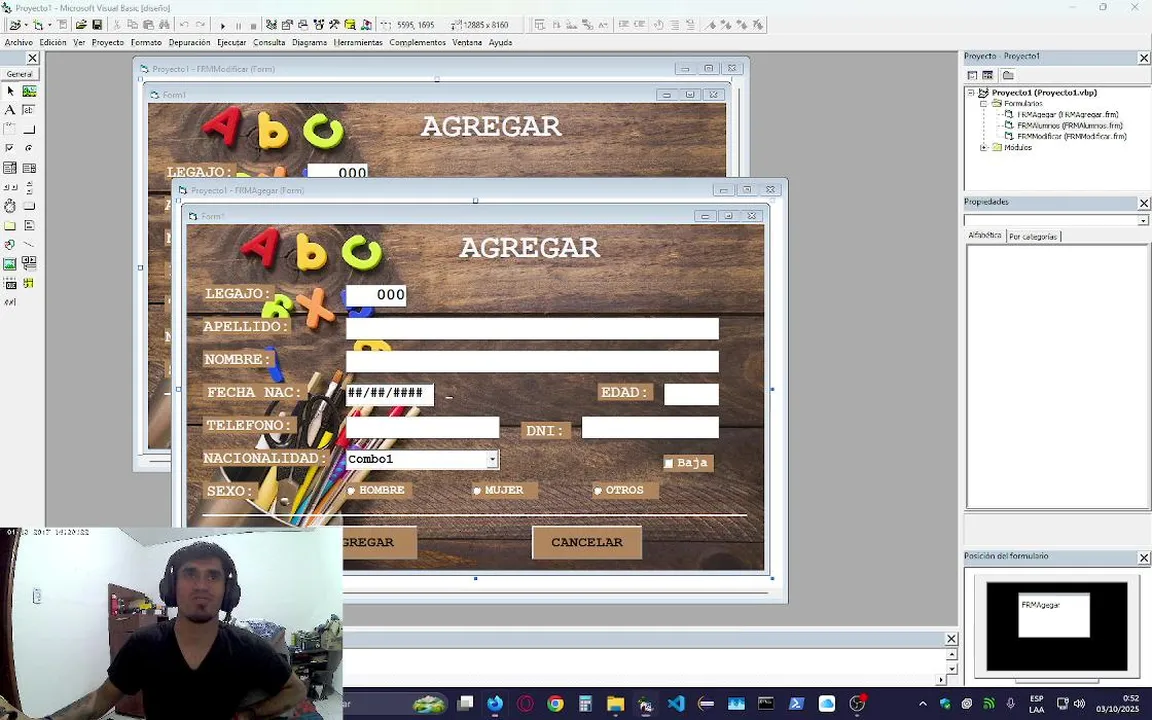This screenshot has height=720, width=1152.
Task: Select the FileListBox control tool
Action: pos(29,225)
